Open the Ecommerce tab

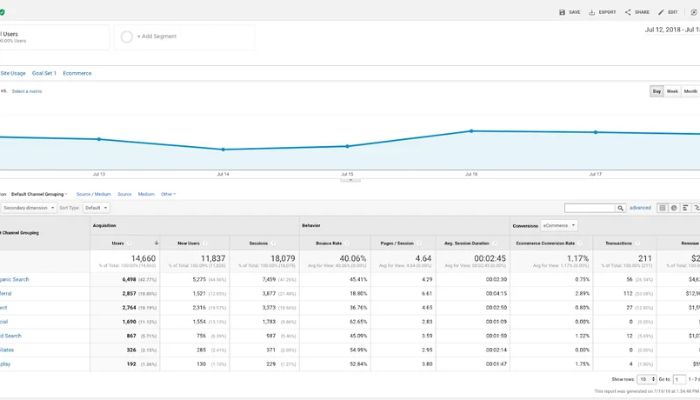[77, 73]
